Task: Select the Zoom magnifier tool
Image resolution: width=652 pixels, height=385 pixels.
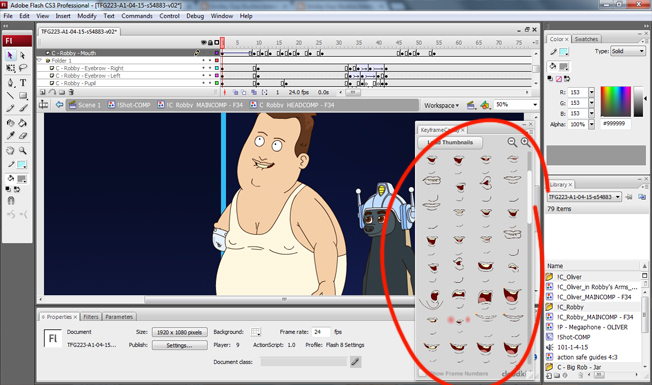Action: [x=23, y=151]
